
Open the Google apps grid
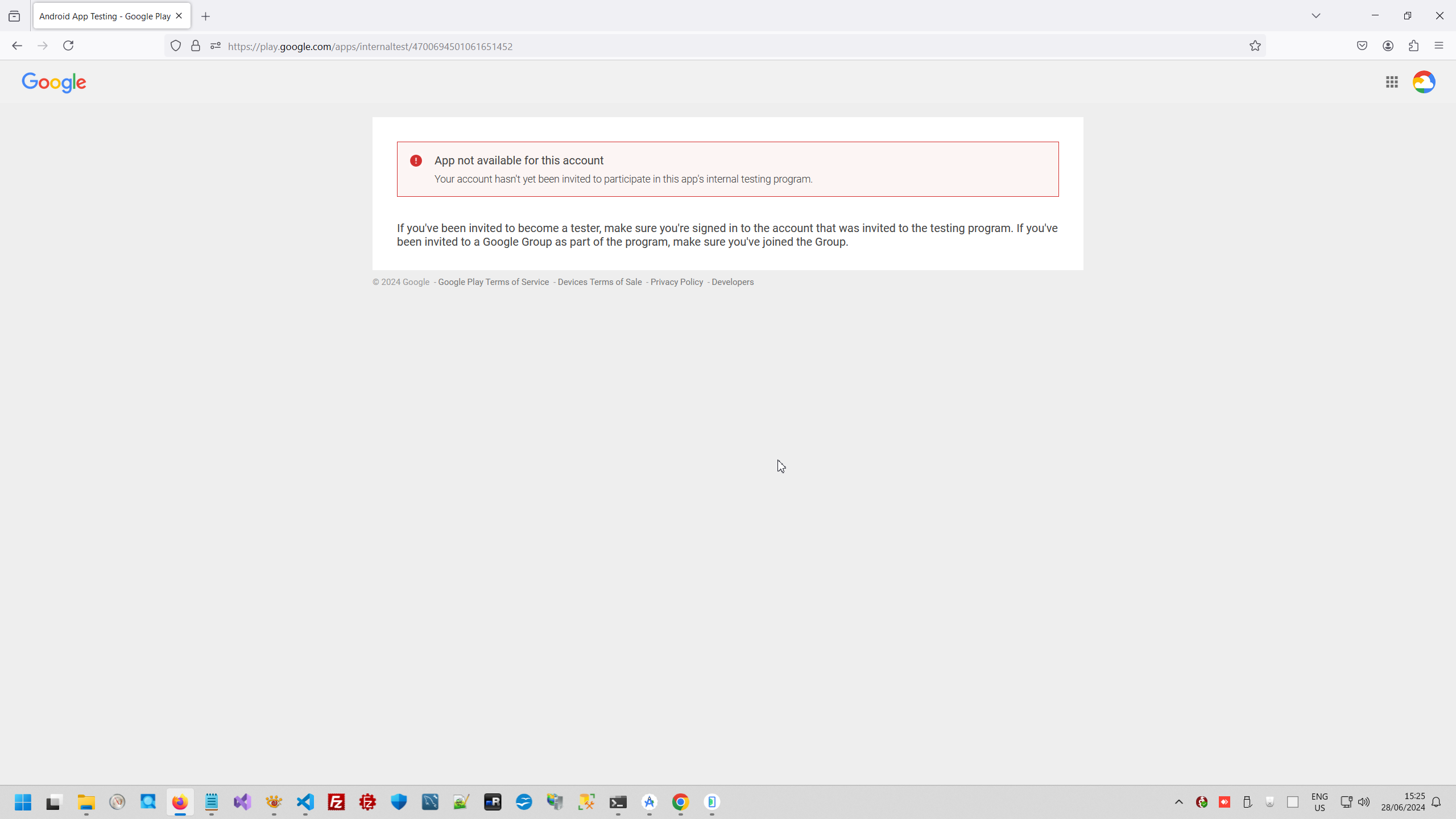(1392, 82)
